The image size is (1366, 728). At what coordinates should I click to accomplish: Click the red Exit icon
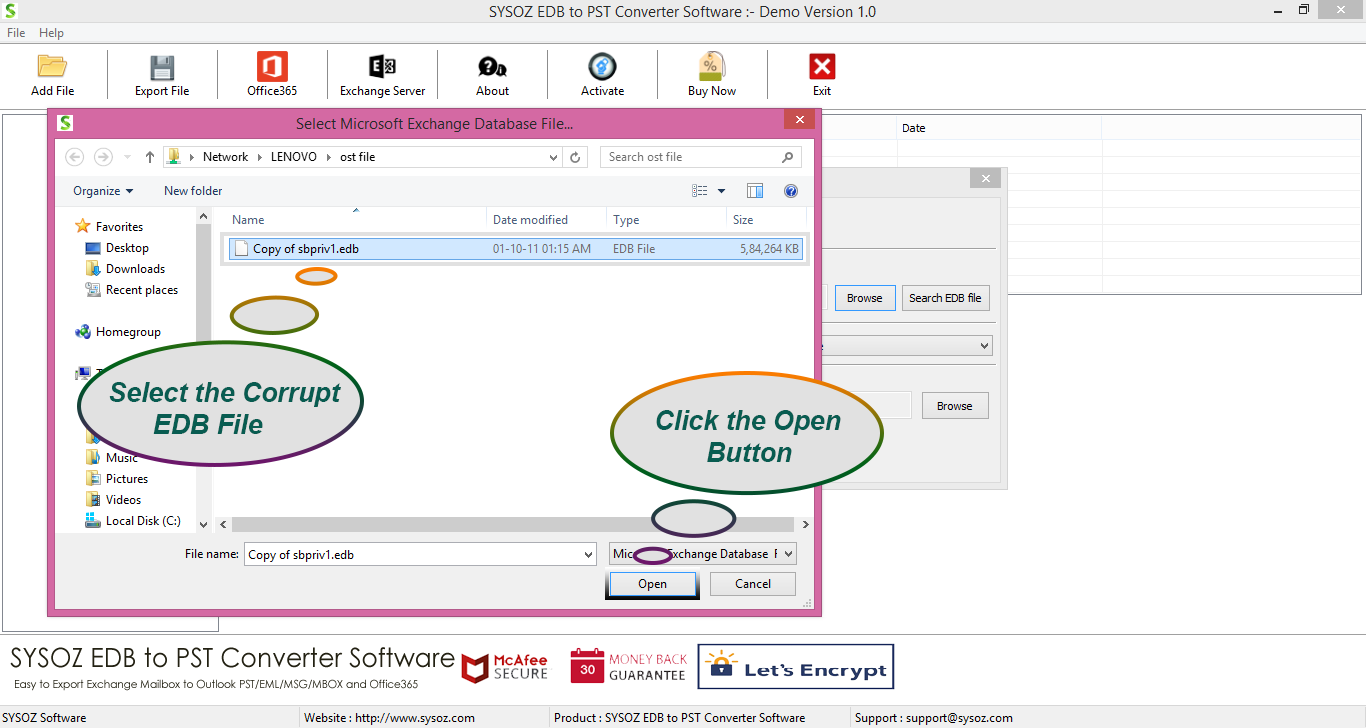coord(821,67)
